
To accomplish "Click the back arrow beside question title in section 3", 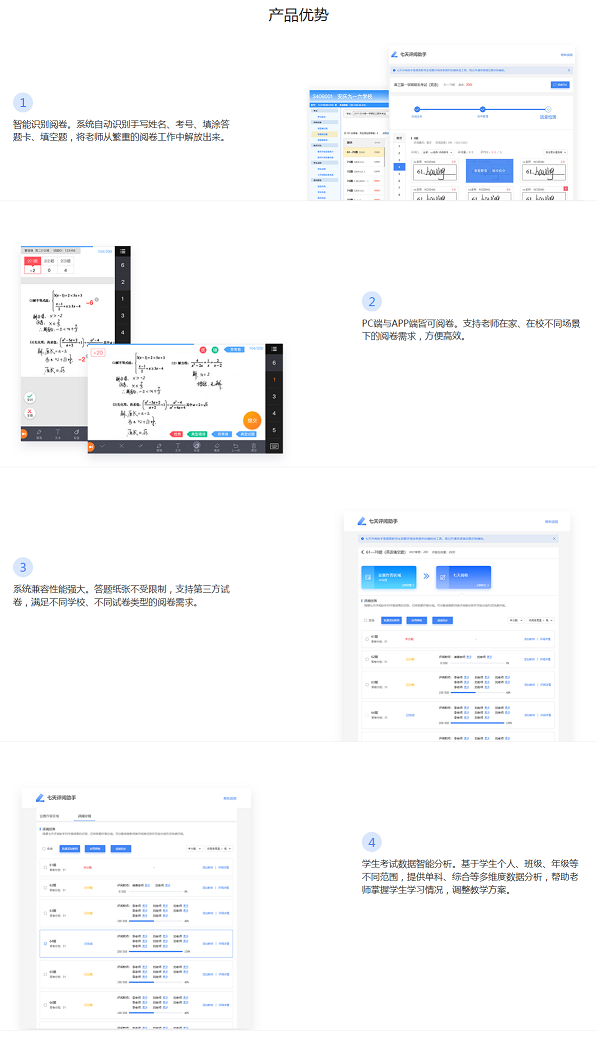I will pos(362,552).
